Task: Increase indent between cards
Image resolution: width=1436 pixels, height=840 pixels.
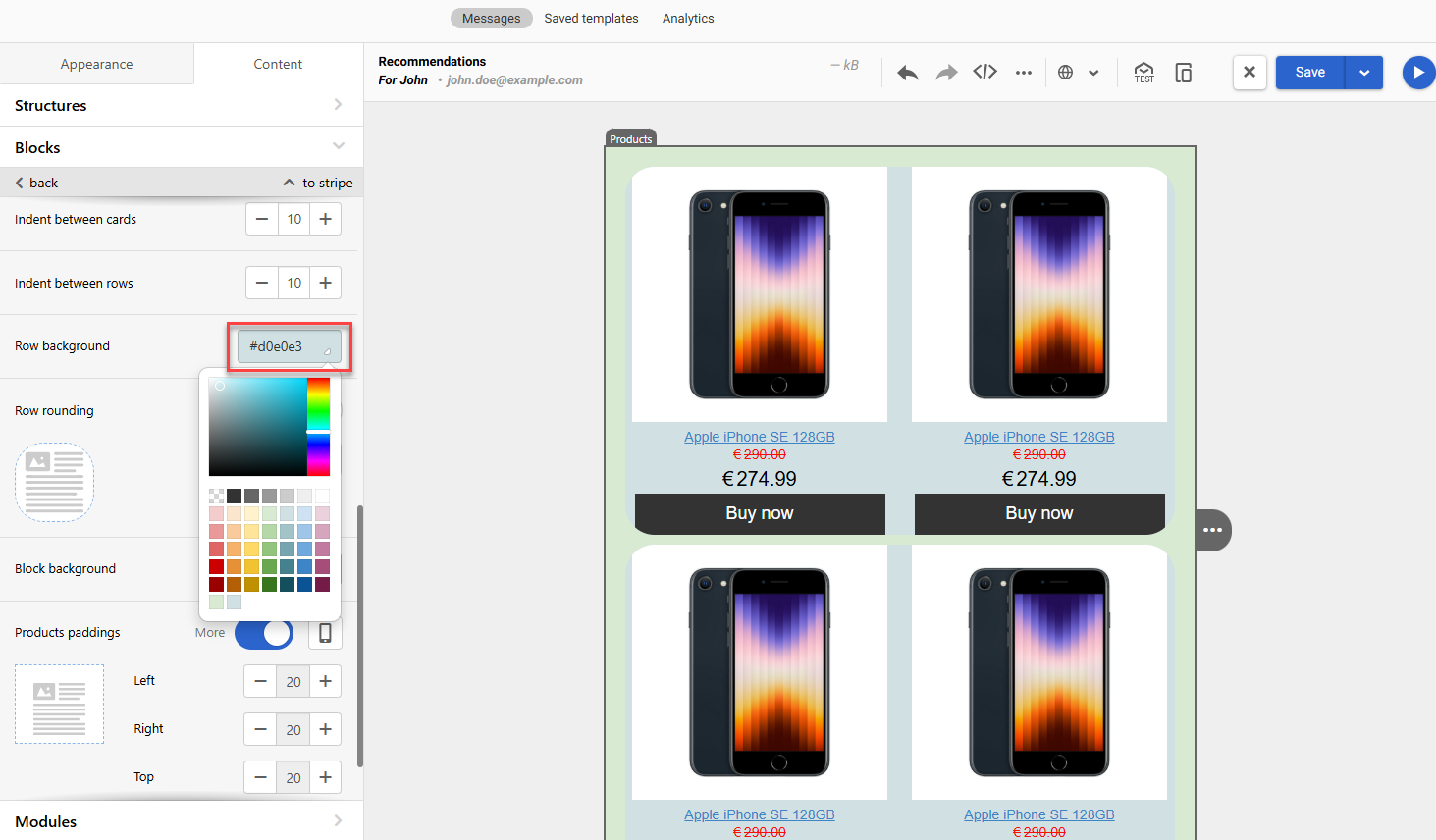Action: click(x=326, y=219)
